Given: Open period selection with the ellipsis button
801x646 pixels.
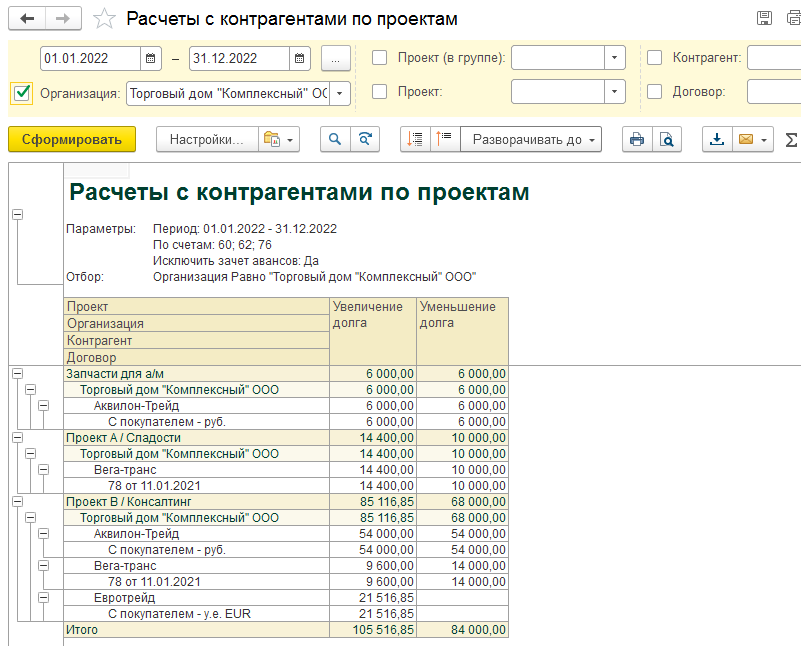Looking at the screenshot, I should (x=336, y=58).
